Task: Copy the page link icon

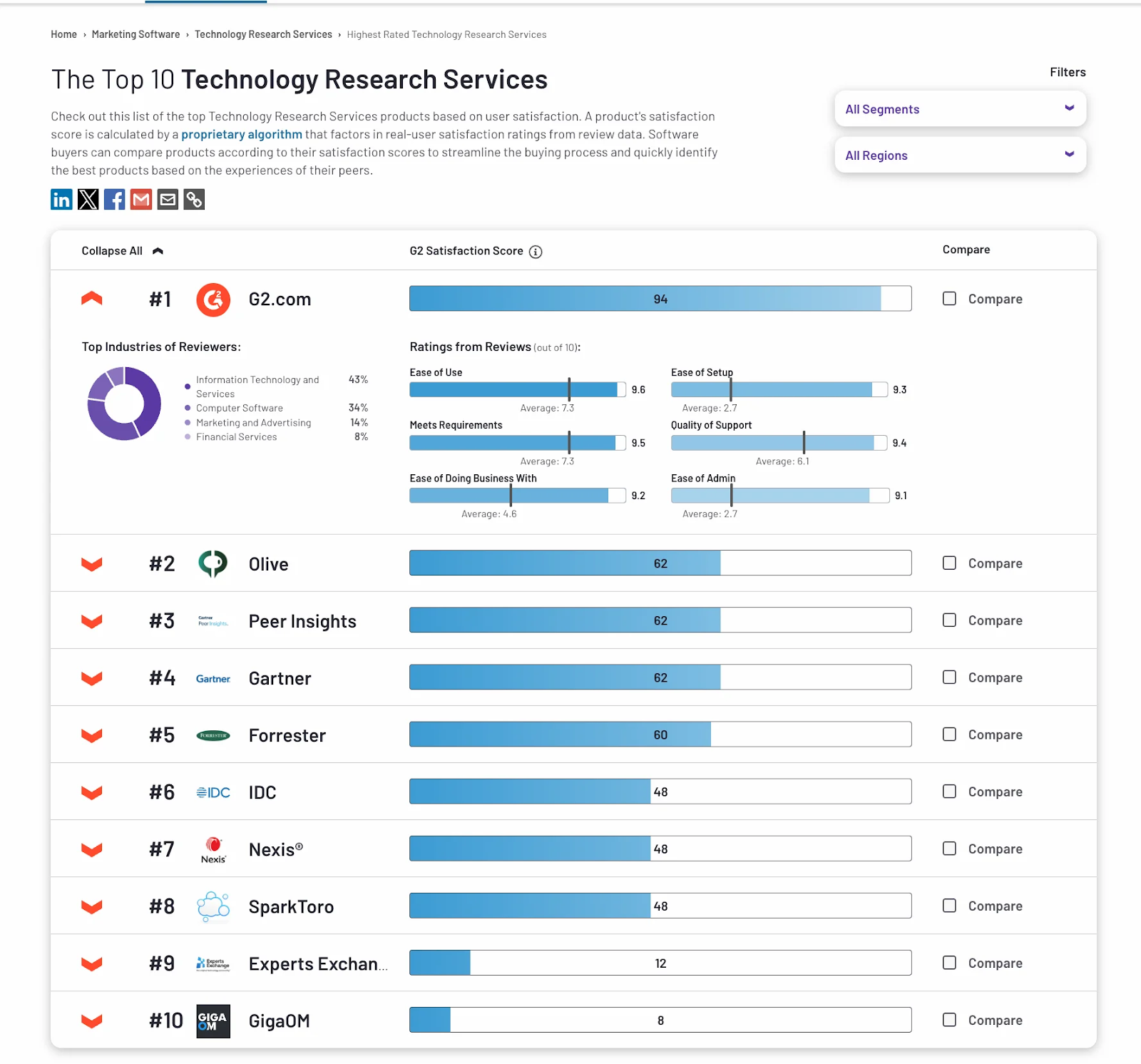Action: 194,200
